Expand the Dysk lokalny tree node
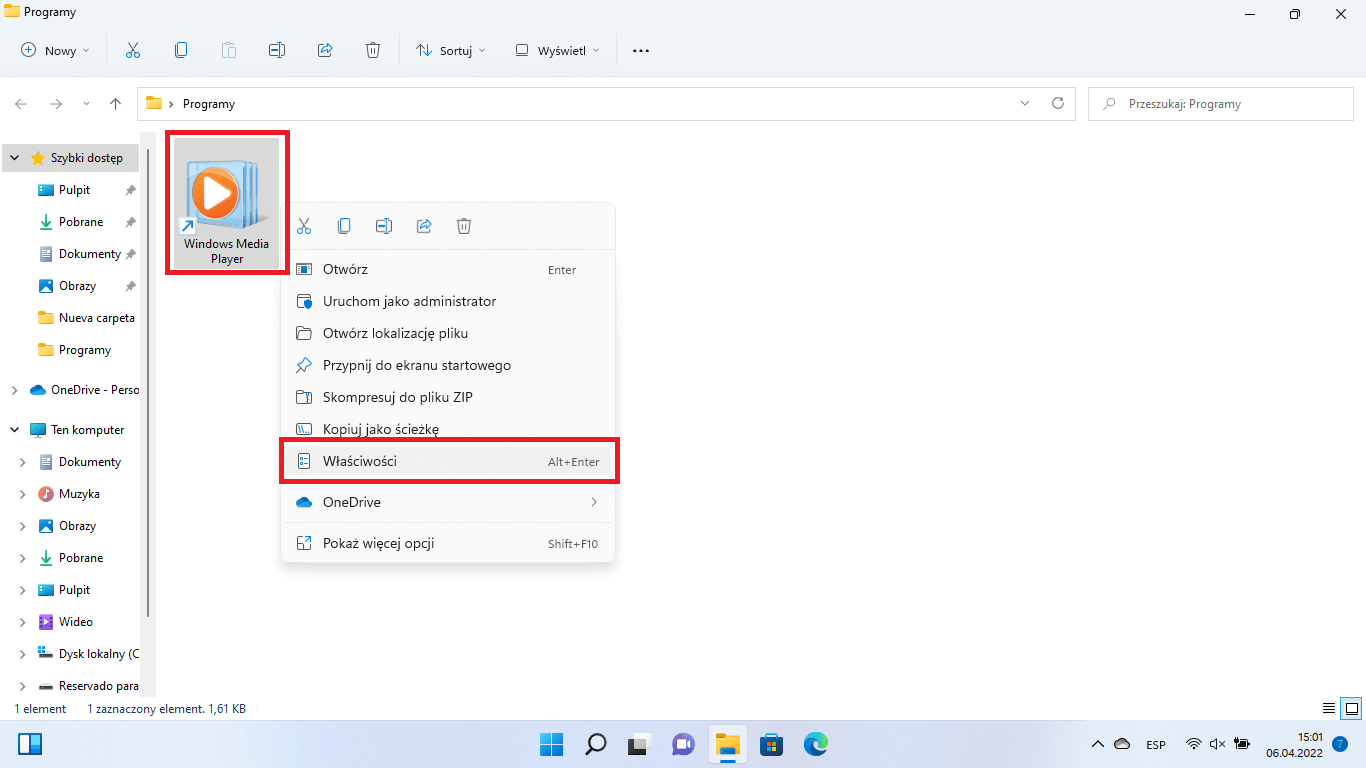Screen dimensions: 1366x768 (23, 654)
